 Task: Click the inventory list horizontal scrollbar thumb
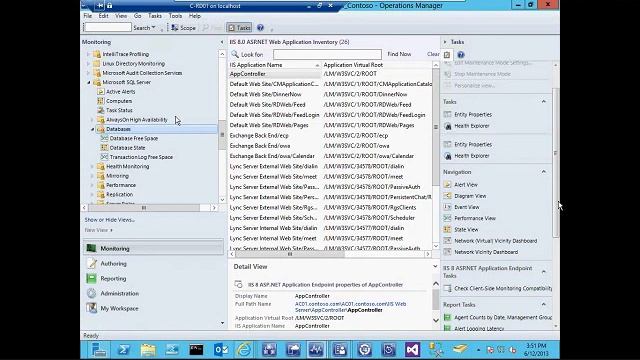tap(289, 254)
